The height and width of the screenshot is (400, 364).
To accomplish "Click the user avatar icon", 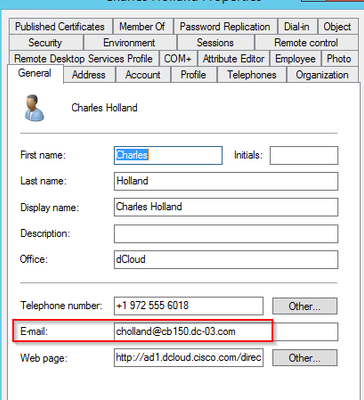I will 34,108.
